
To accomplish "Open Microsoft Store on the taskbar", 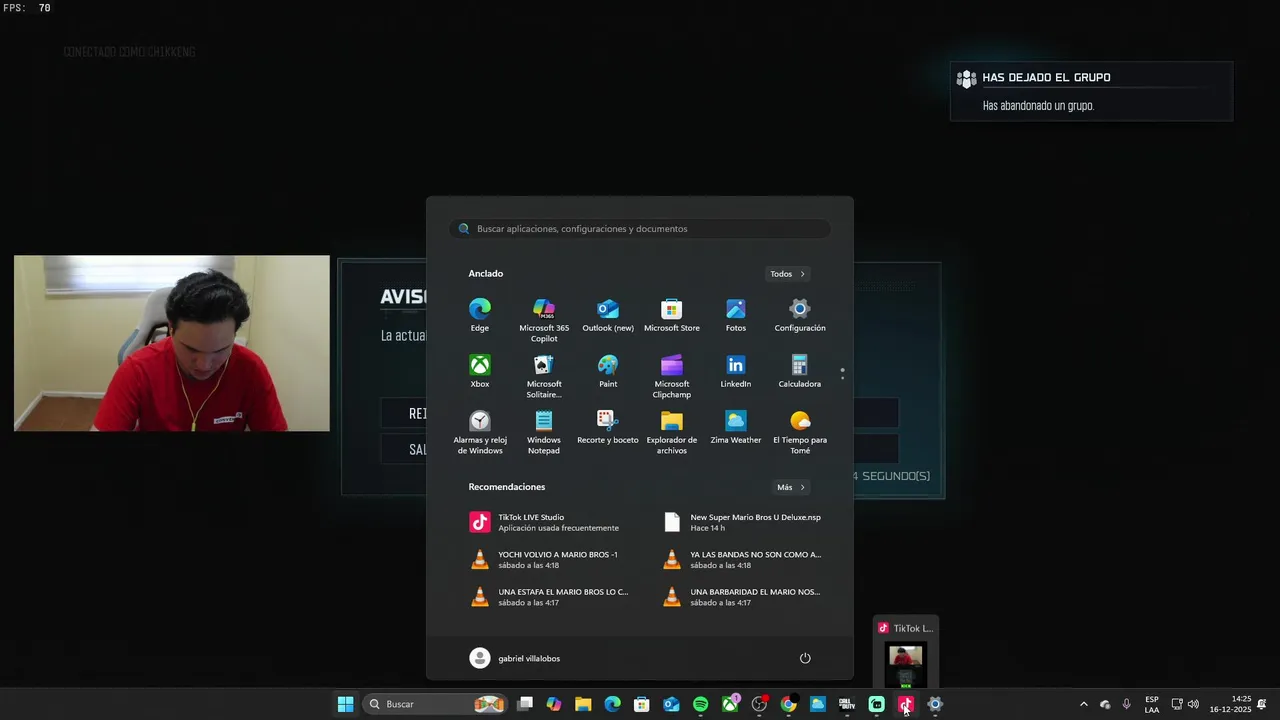I will click(642, 704).
